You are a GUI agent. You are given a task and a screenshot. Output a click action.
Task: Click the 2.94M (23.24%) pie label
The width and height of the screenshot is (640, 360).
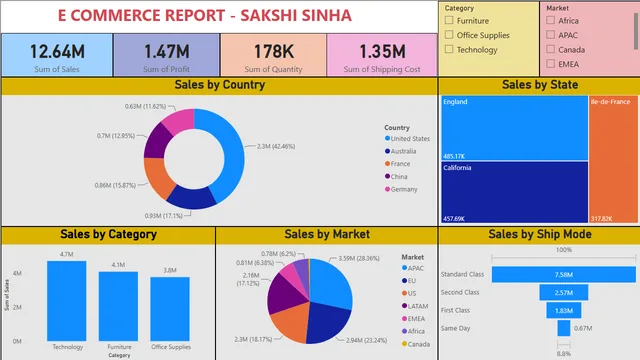point(367,340)
